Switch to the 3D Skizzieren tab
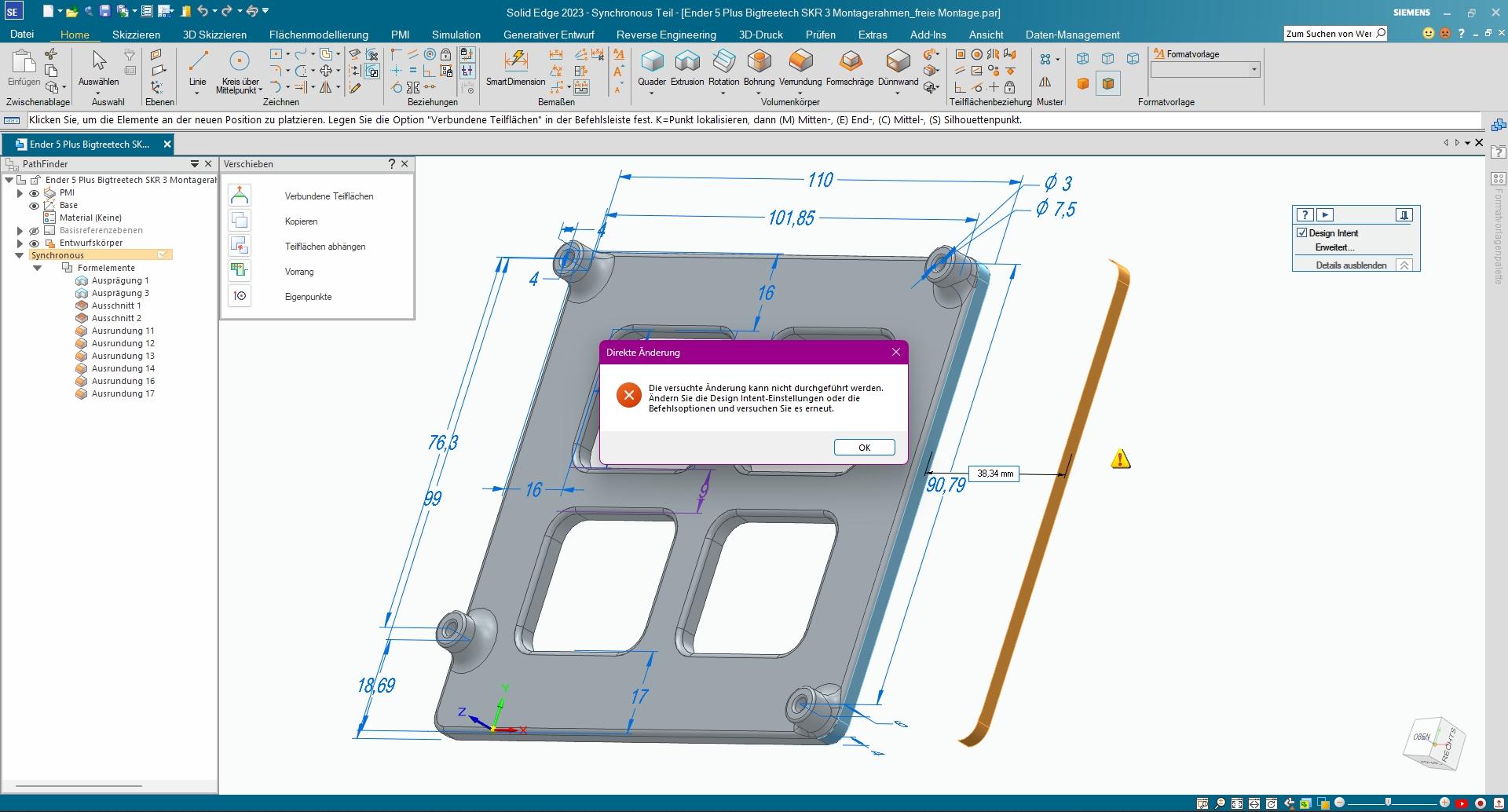The width and height of the screenshot is (1508, 812). click(x=214, y=35)
